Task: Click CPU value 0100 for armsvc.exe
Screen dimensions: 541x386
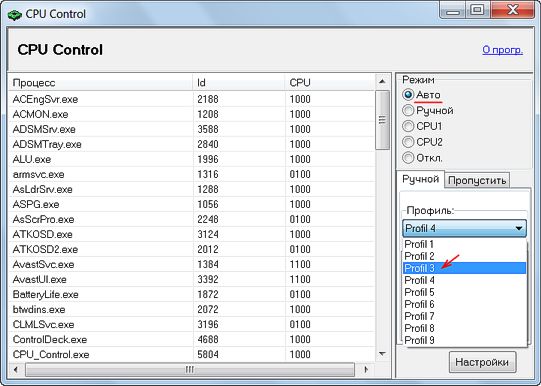Action: tap(300, 174)
